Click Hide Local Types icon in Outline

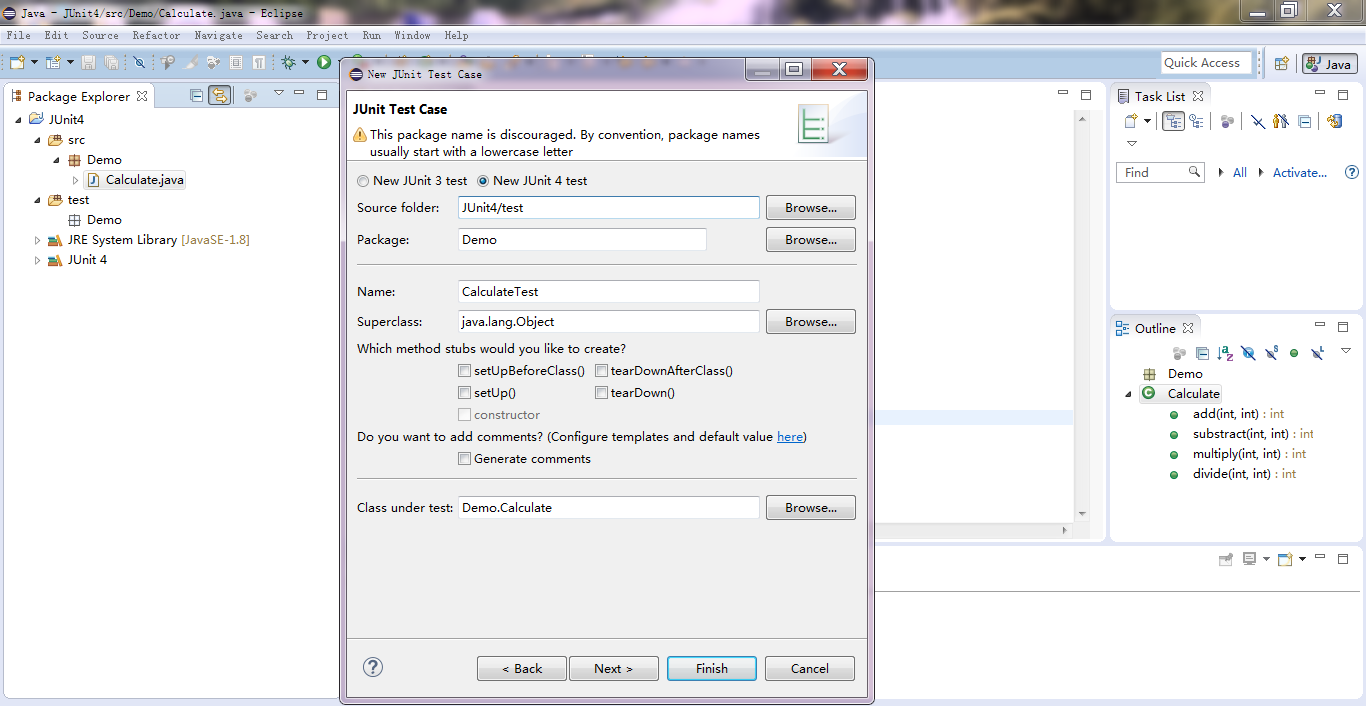tap(1318, 353)
